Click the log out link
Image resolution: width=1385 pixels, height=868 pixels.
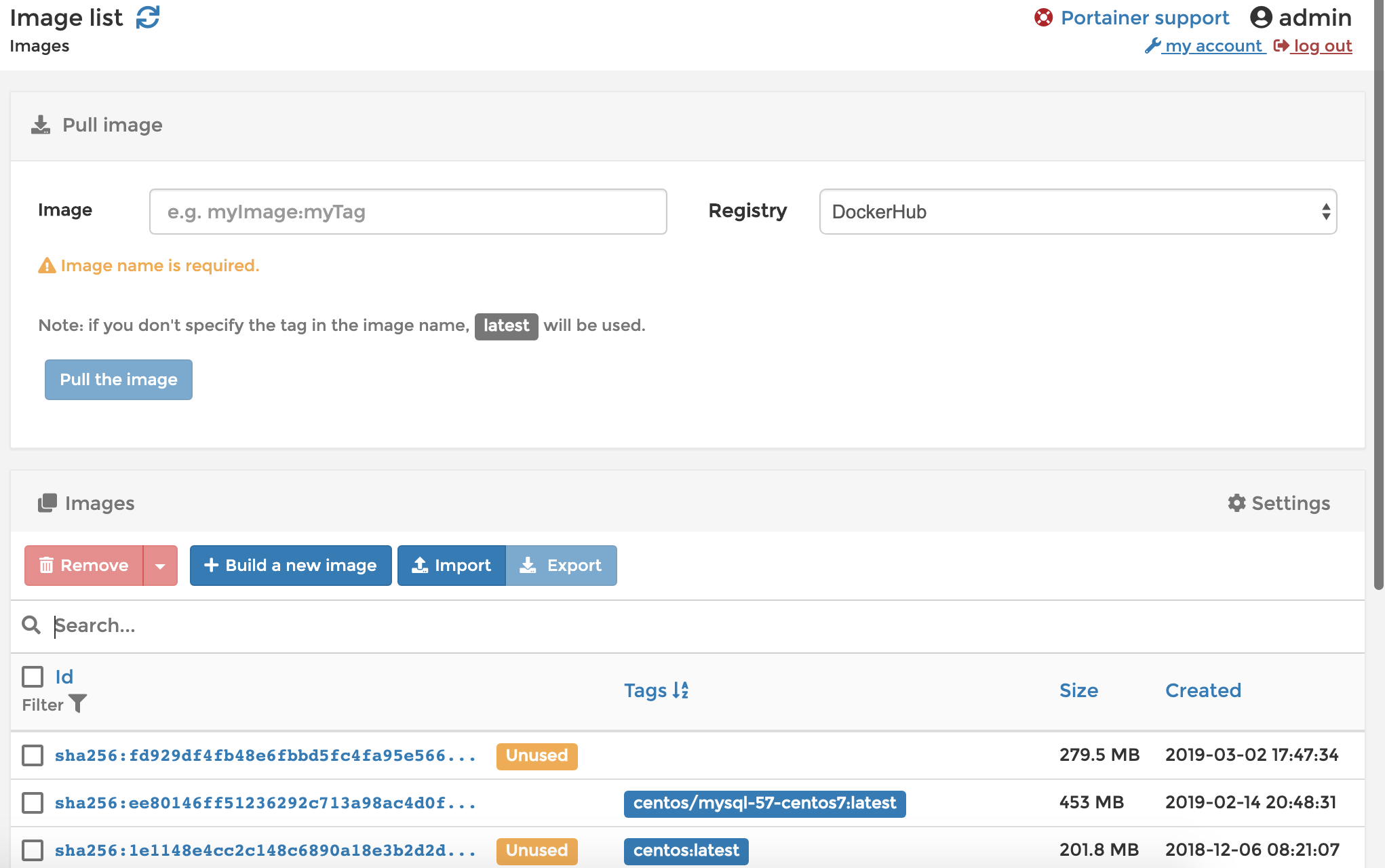tap(1321, 46)
